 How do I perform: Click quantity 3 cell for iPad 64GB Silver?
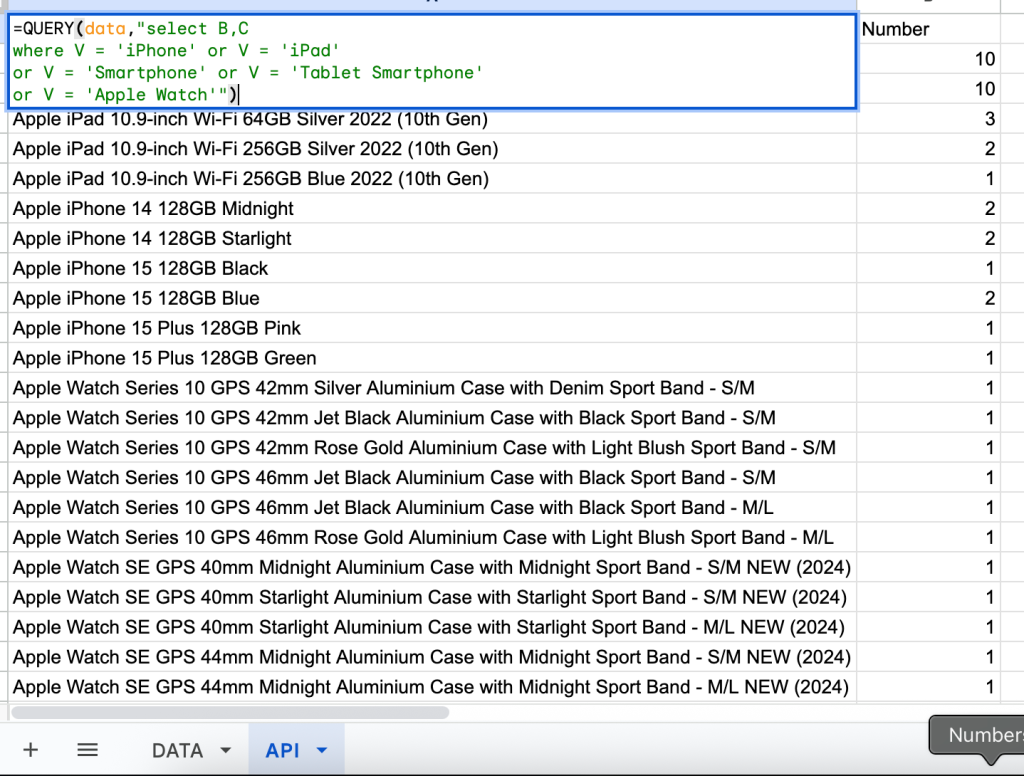[940, 120]
